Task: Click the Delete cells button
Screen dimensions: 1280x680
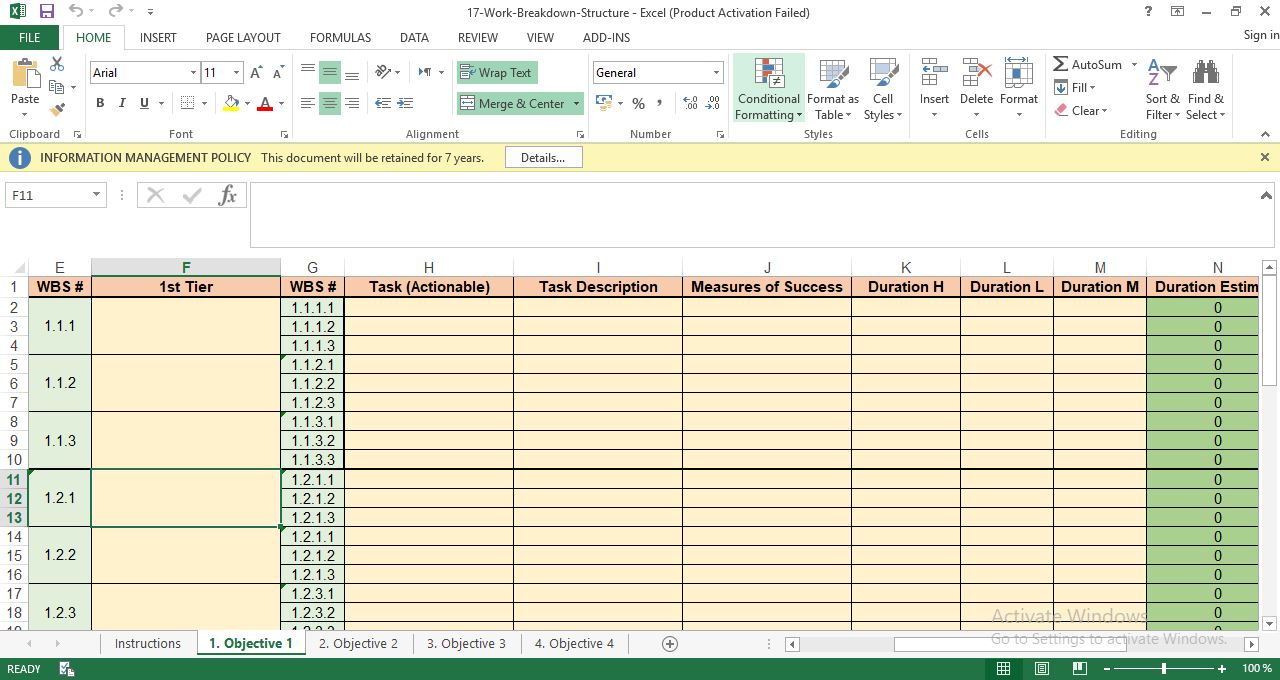Action: click(x=976, y=90)
